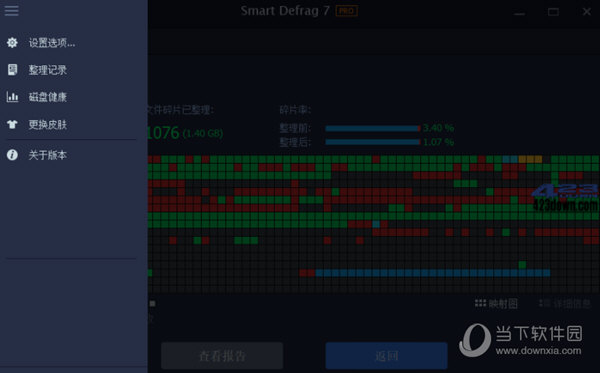
Task: Click the 返回 button
Action: [386, 356]
